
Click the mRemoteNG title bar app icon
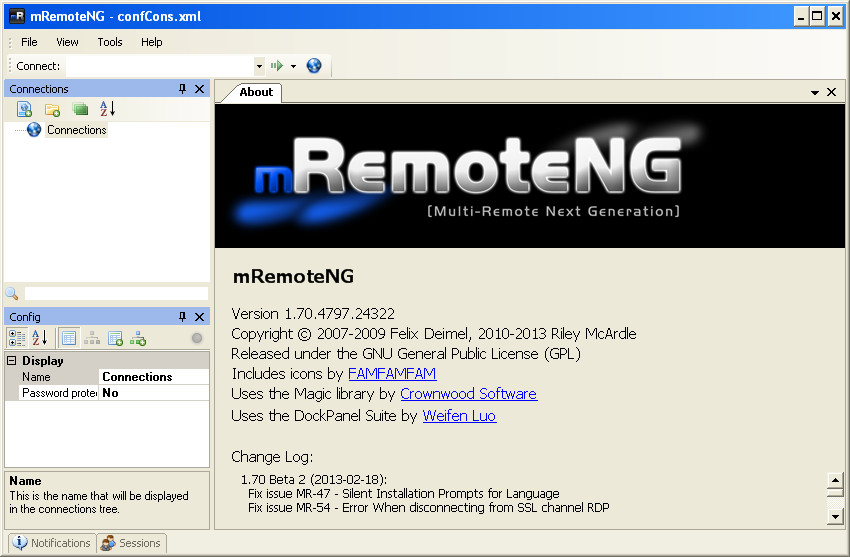pyautogui.click(x=17, y=16)
